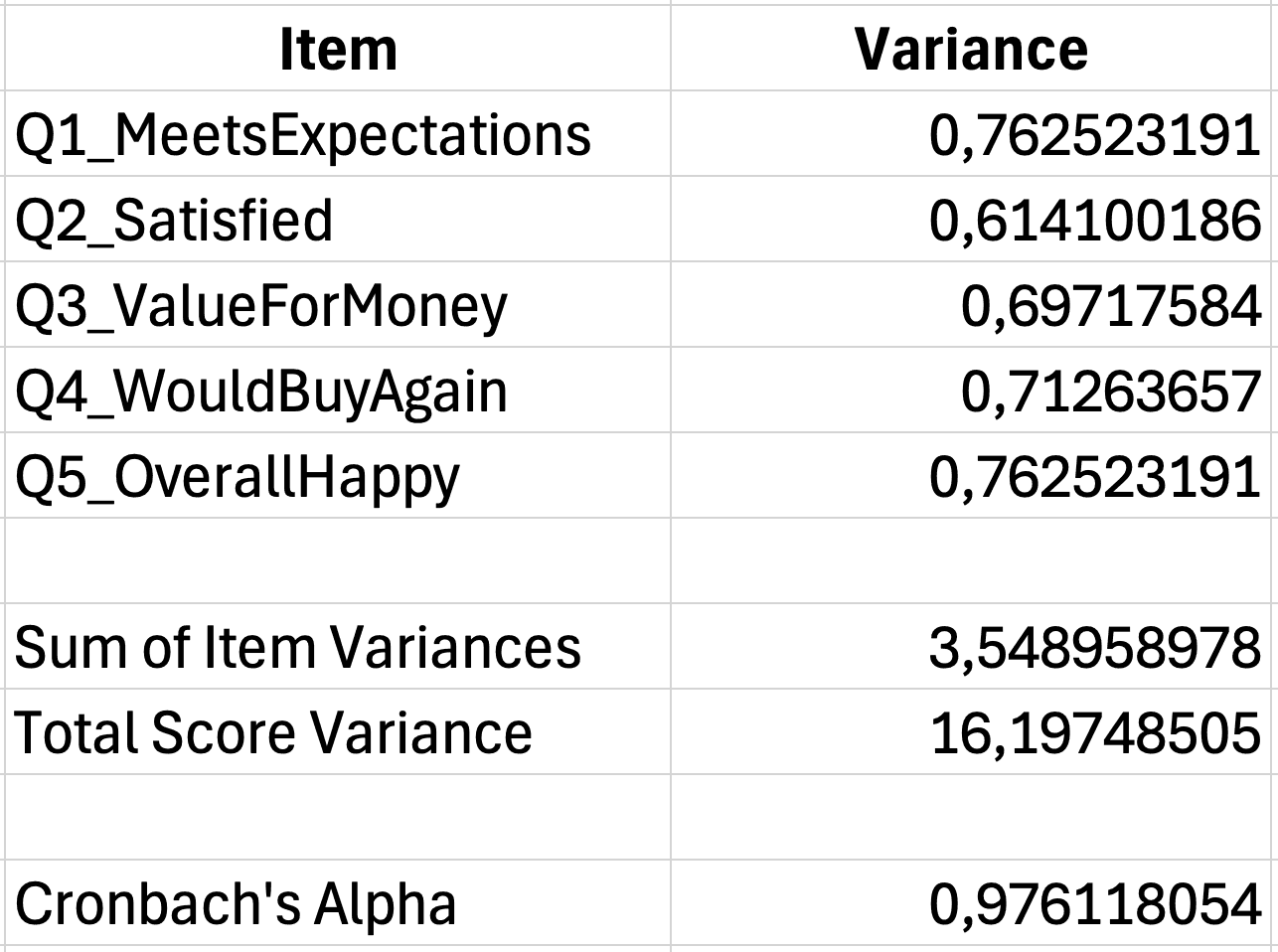
Task: Click the Q1_MeetsExpectations label cell
Action: (303, 134)
